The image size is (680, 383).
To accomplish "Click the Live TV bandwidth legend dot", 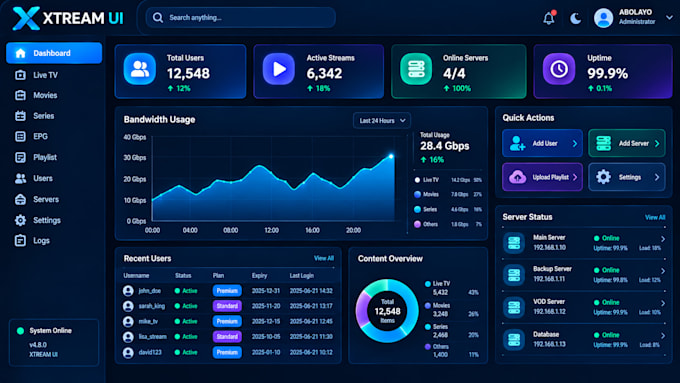I will (x=417, y=180).
